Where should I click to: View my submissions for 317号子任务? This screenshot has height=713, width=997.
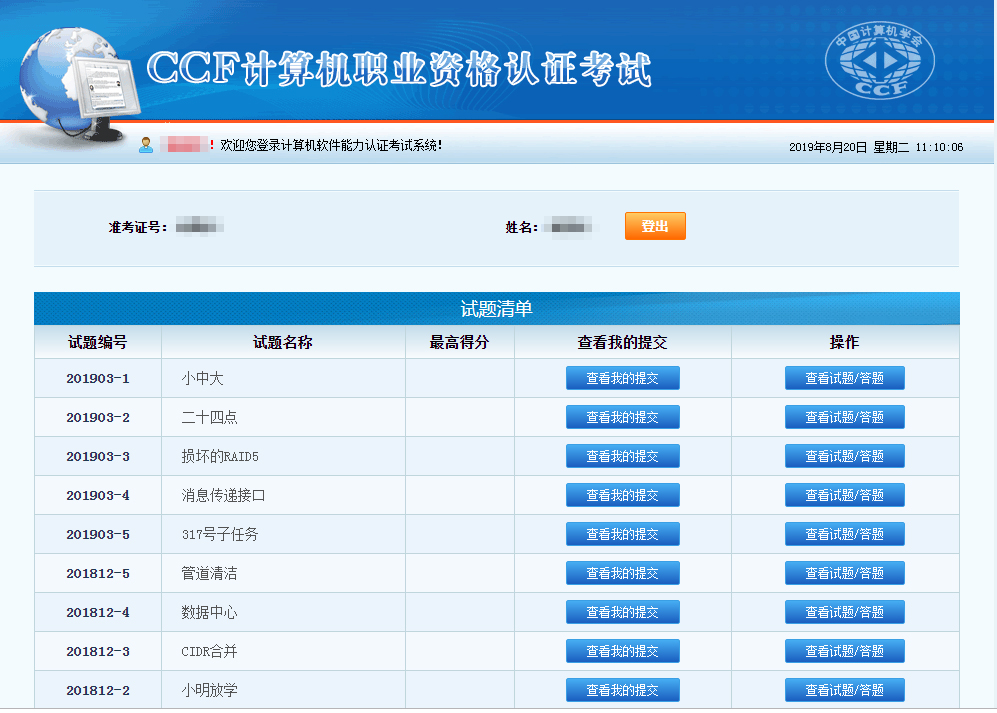(622, 534)
